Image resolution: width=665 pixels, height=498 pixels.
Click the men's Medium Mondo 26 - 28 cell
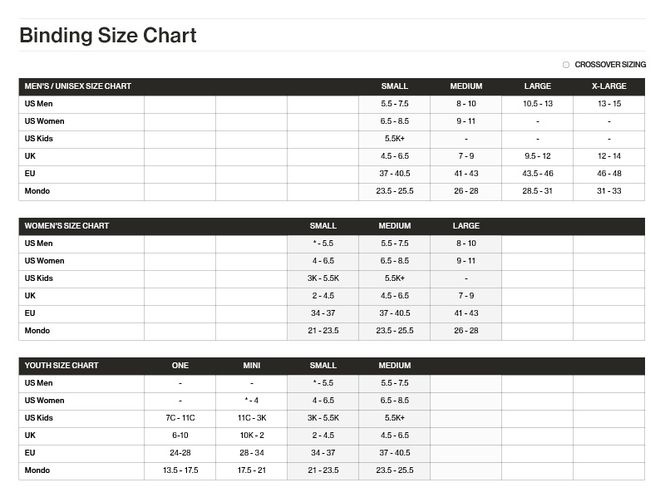click(x=466, y=191)
